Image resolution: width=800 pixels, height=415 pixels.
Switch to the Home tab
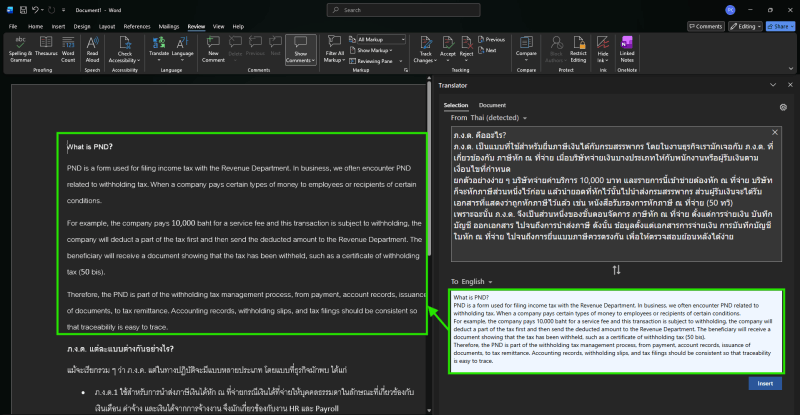[x=35, y=27]
